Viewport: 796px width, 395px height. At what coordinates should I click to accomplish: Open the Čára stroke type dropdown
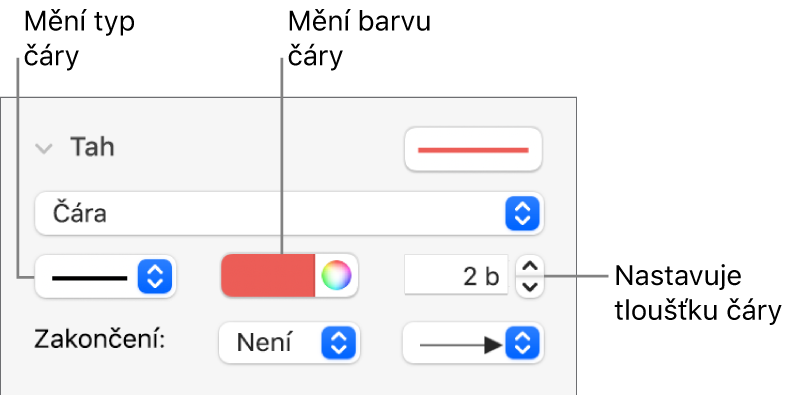pyautogui.click(x=289, y=213)
